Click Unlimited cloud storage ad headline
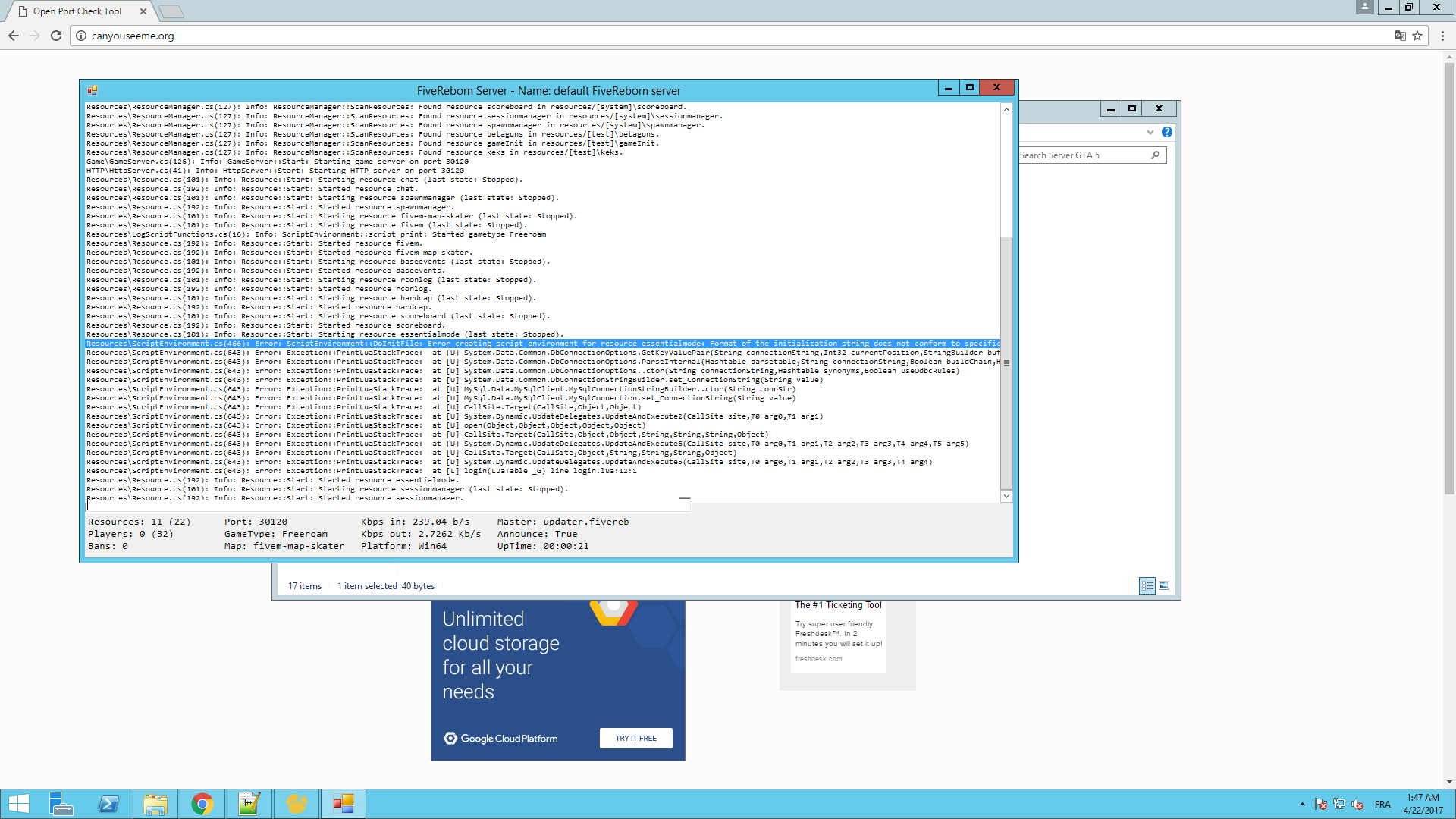The image size is (1456, 819). click(x=500, y=655)
